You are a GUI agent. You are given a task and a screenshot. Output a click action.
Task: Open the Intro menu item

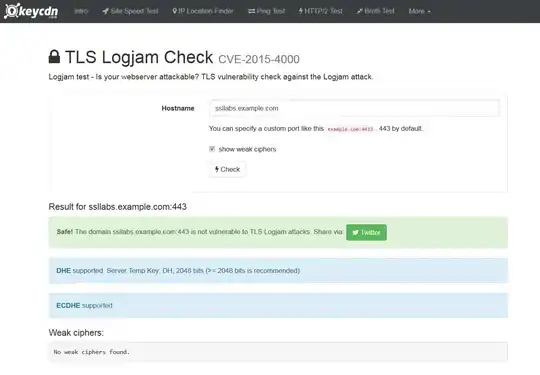81,11
